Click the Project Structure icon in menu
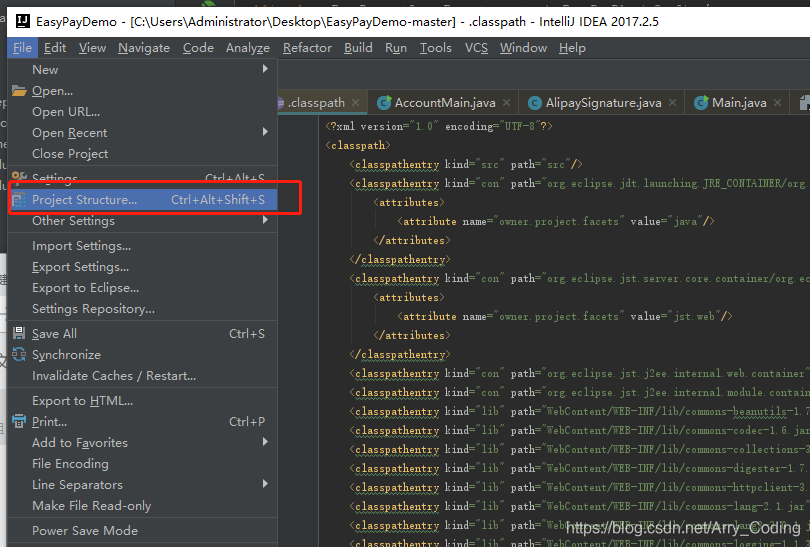Image resolution: width=810 pixels, height=547 pixels. click(x=19, y=200)
